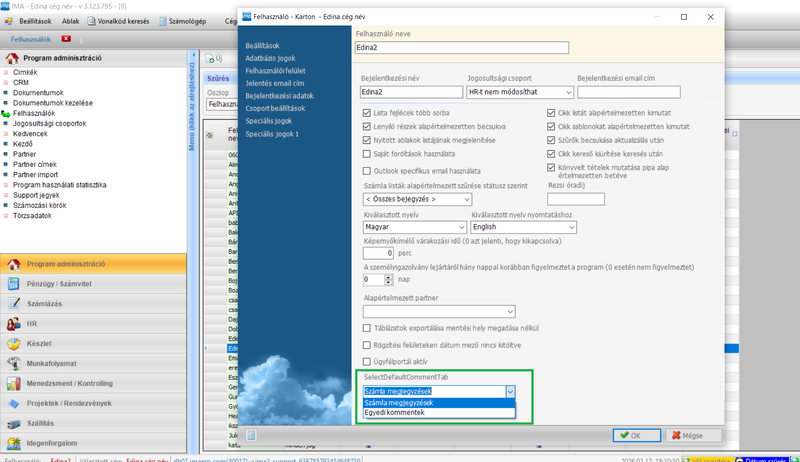Open the Idegenforgalom palm tree icon

(14, 443)
